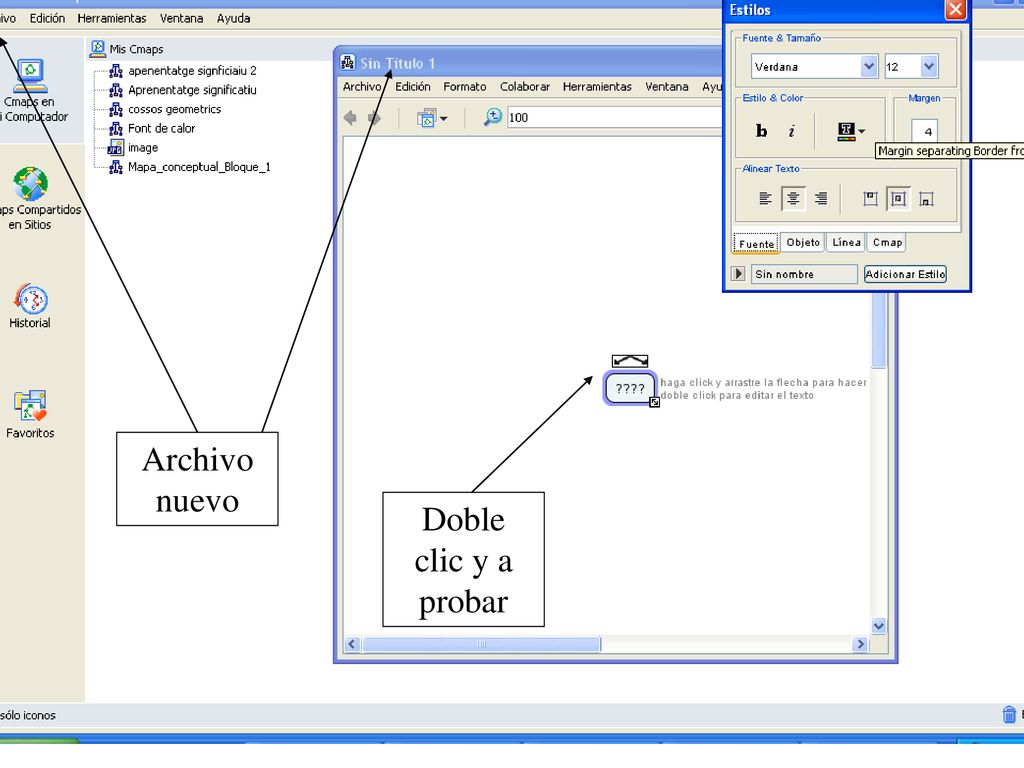
Task: Click the zoom magnifier icon
Action: [x=492, y=118]
